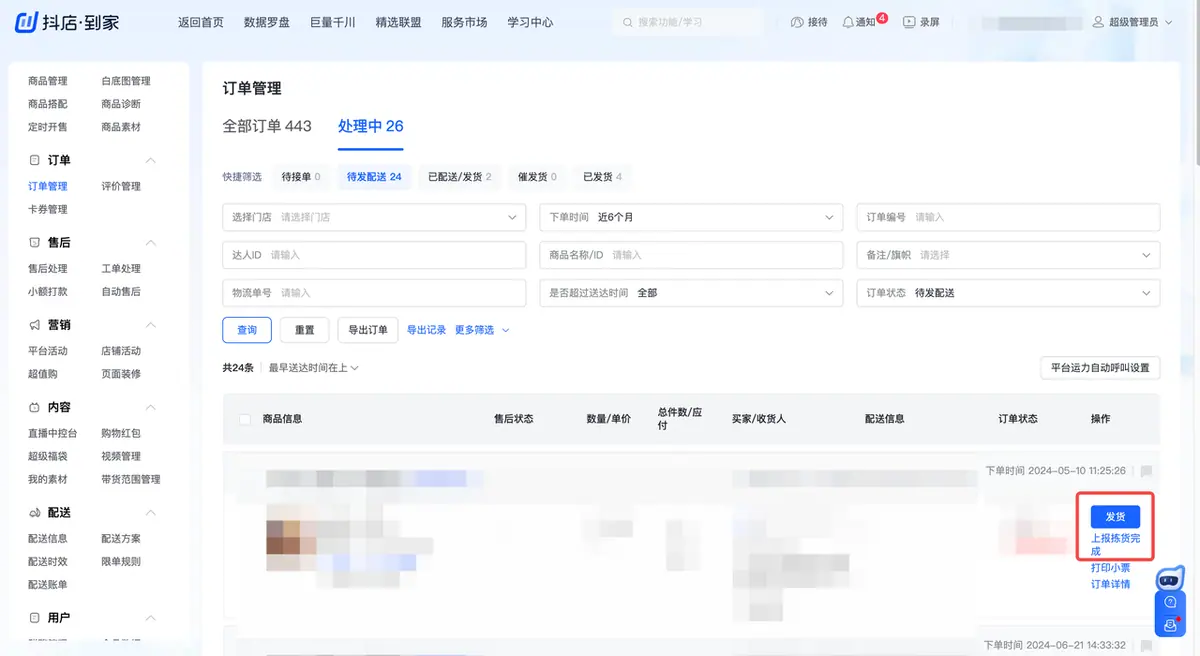Open 数据罗盘 in top menu
The height and width of the screenshot is (656, 1200).
click(267, 22)
